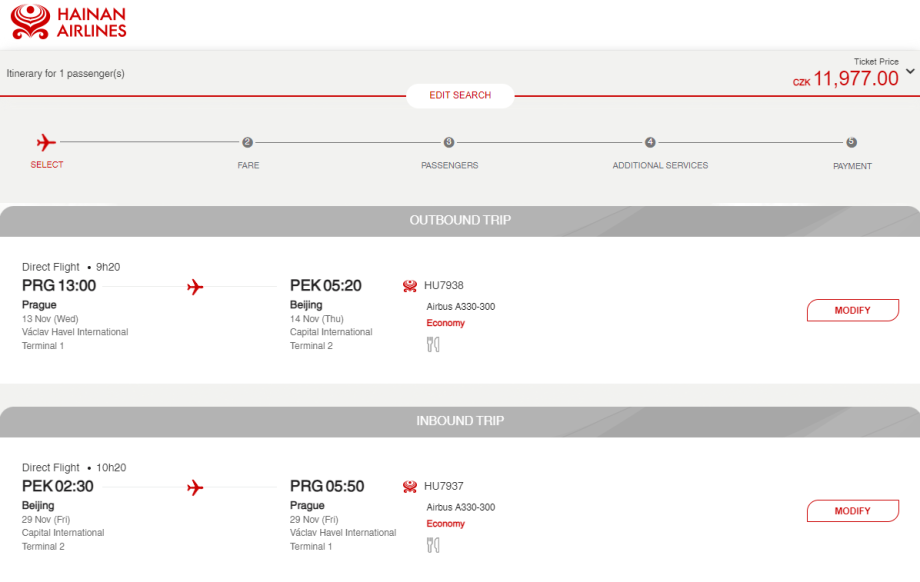Viewport: 920px width, 582px height.
Task: Go to step 5 Payment
Action: 852,143
